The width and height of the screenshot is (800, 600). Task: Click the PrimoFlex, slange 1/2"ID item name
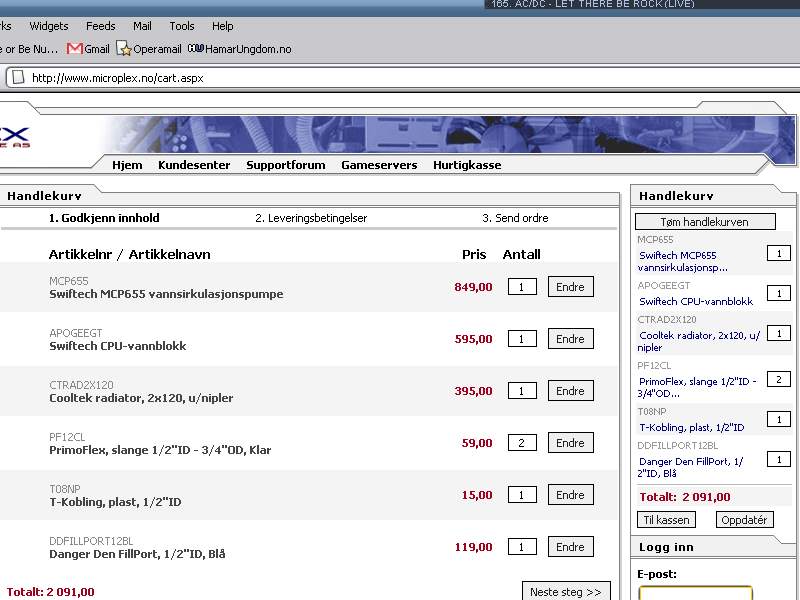click(x=160, y=450)
